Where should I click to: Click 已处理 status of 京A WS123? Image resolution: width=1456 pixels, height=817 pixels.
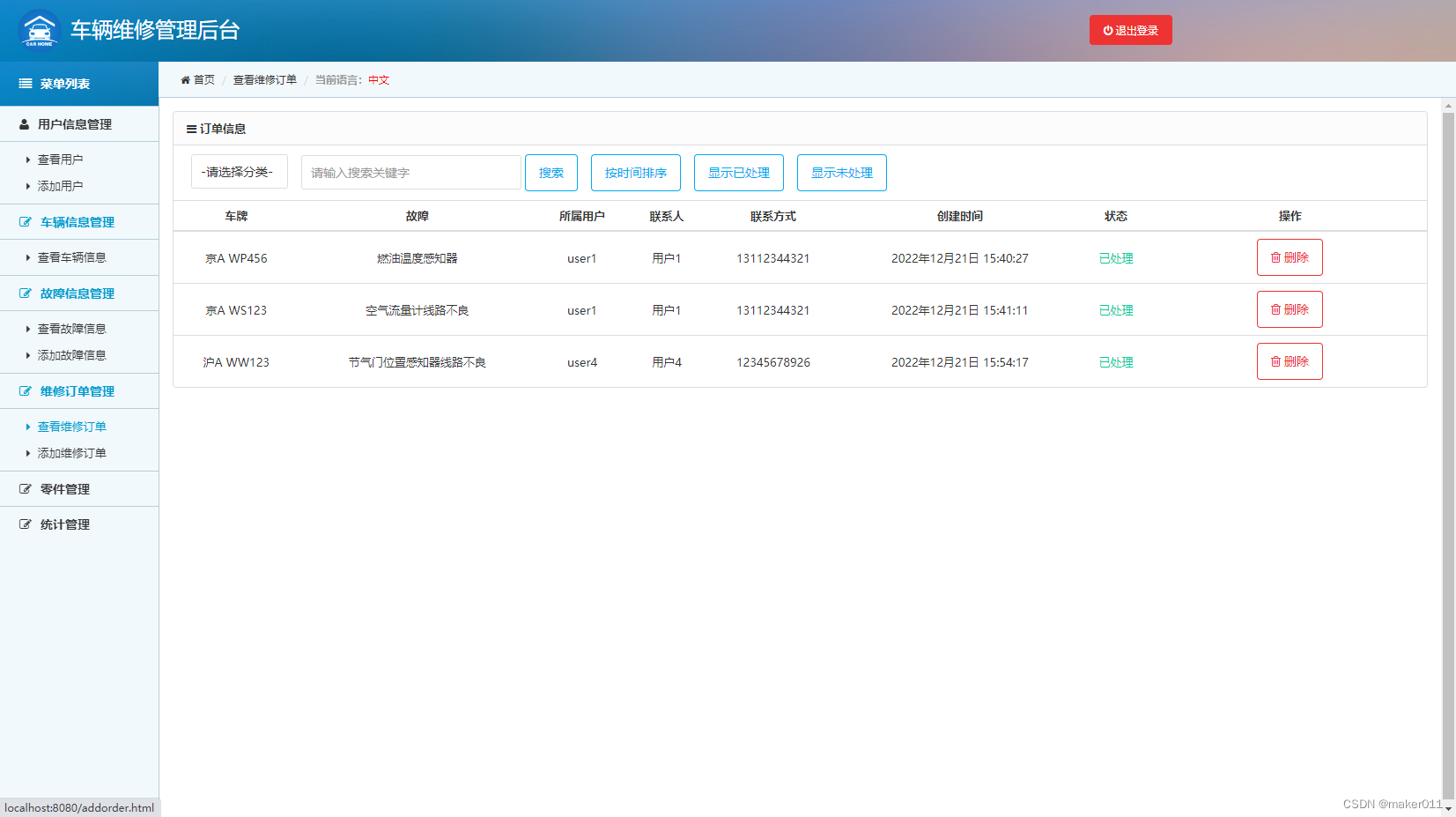(1116, 310)
